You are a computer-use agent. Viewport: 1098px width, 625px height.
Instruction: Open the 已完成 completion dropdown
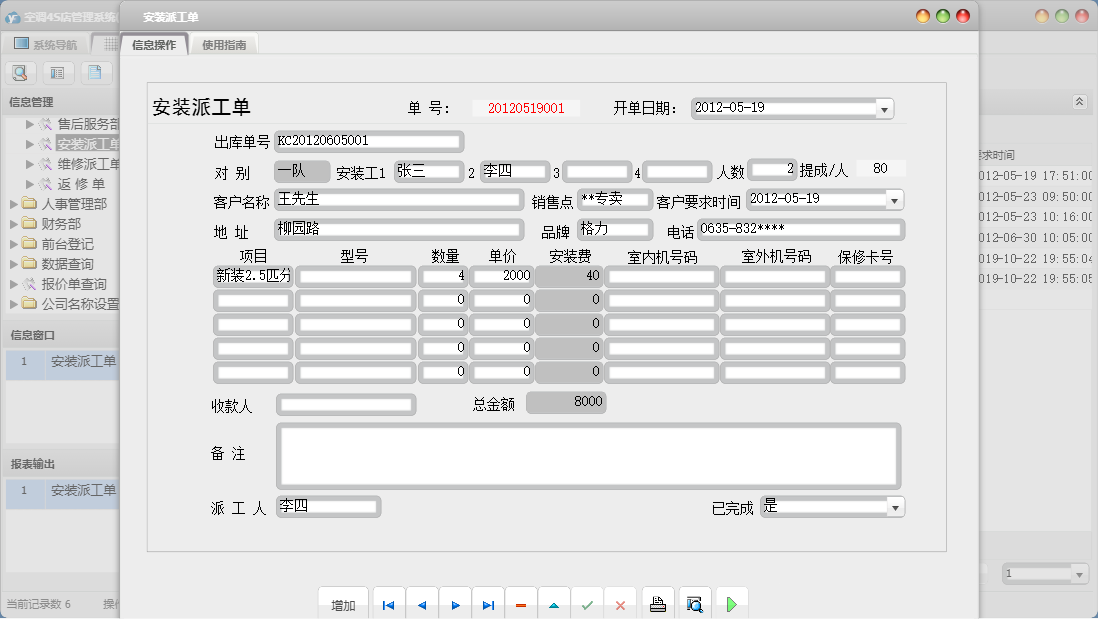(895, 506)
